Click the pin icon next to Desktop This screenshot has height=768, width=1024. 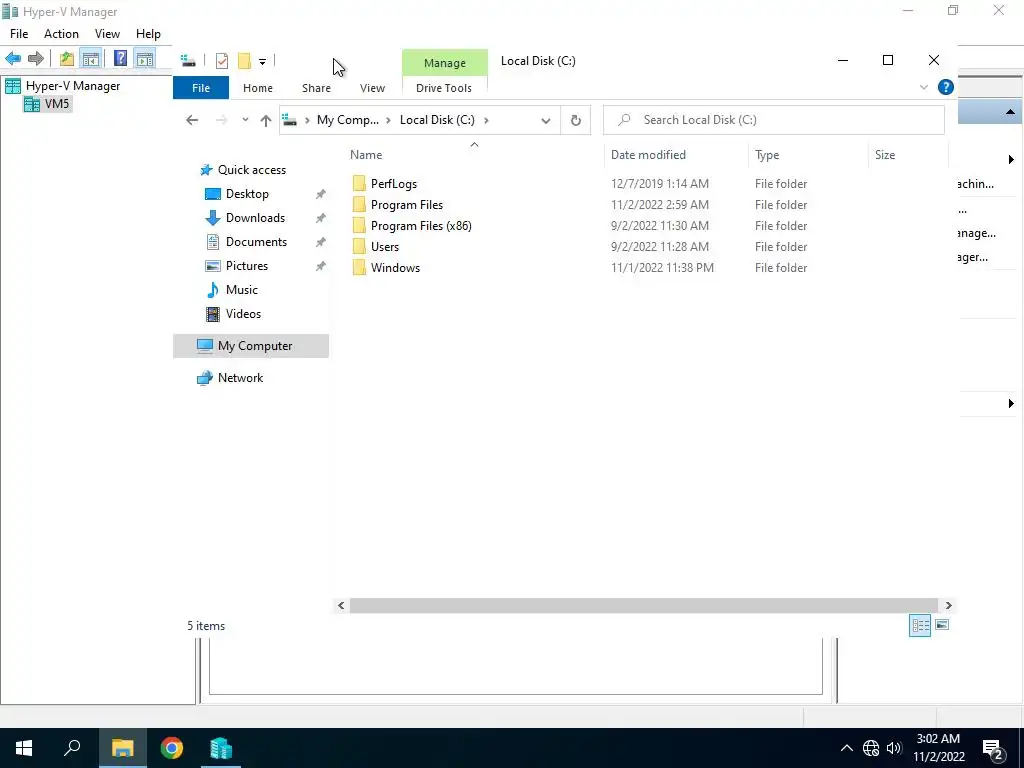(x=321, y=194)
